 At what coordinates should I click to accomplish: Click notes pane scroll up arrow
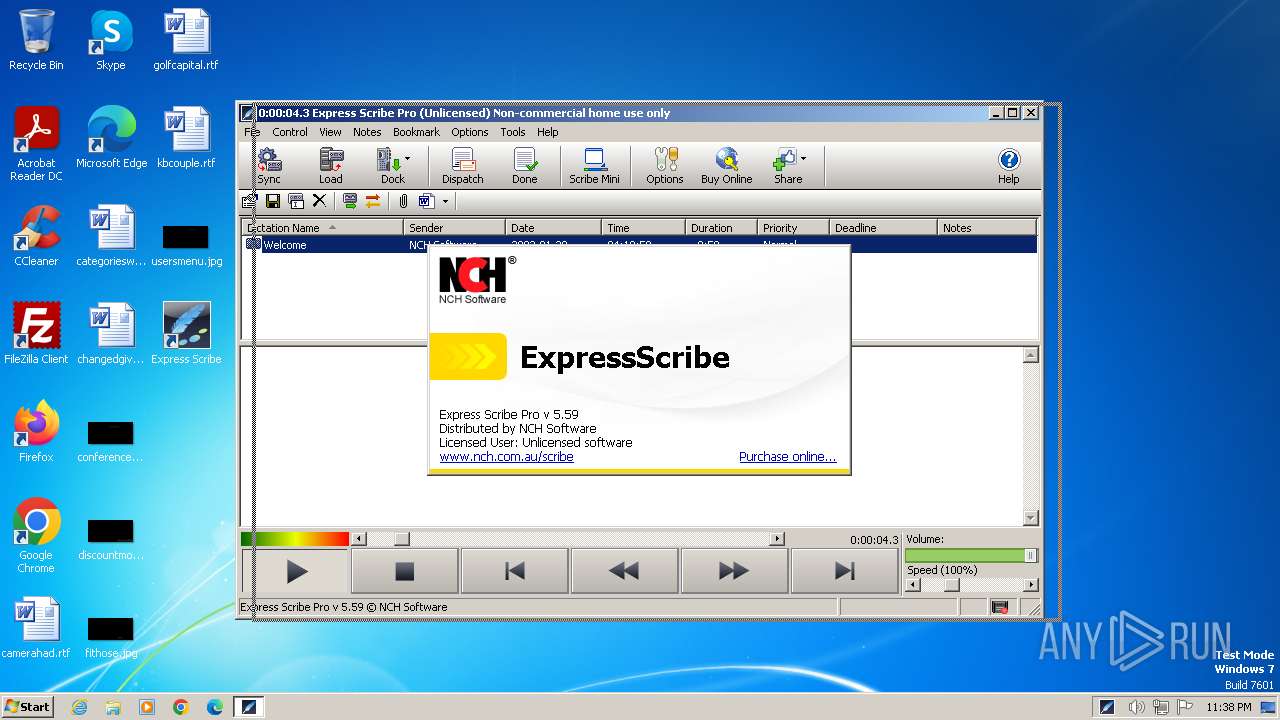(x=1031, y=355)
